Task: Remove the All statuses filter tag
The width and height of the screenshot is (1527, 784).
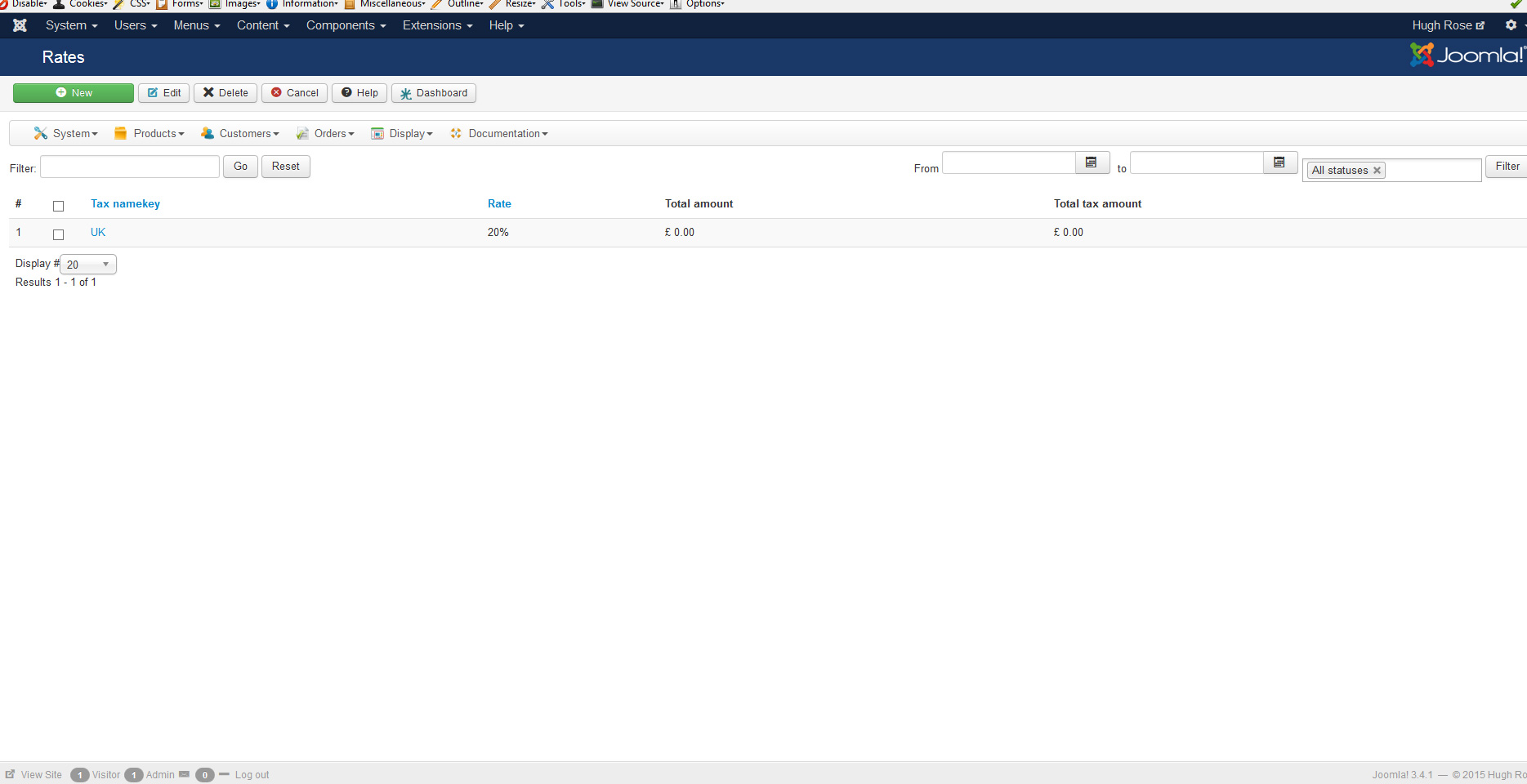Action: [1377, 171]
